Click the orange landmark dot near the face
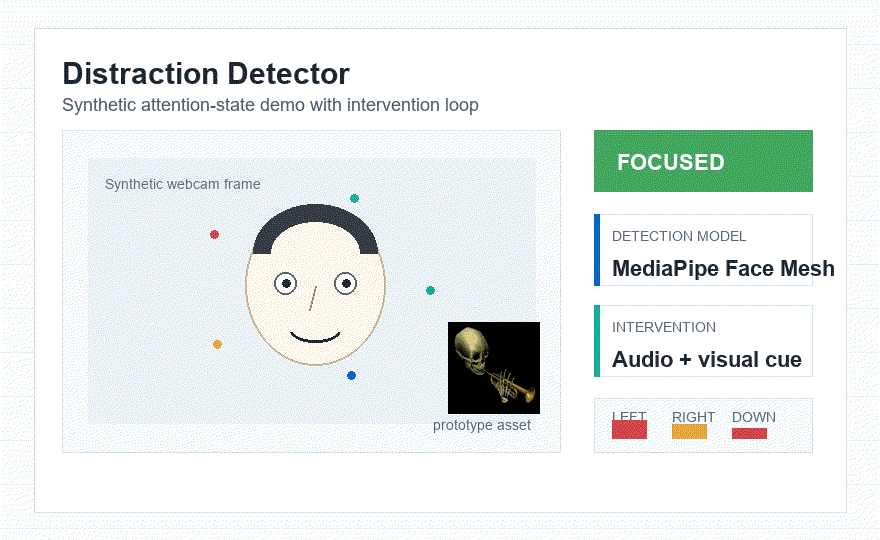 pos(217,345)
